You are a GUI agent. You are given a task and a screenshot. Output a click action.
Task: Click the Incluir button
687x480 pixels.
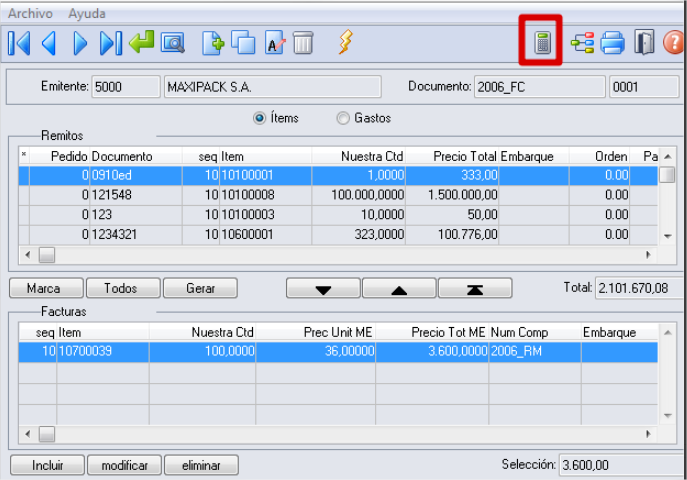pos(47,465)
